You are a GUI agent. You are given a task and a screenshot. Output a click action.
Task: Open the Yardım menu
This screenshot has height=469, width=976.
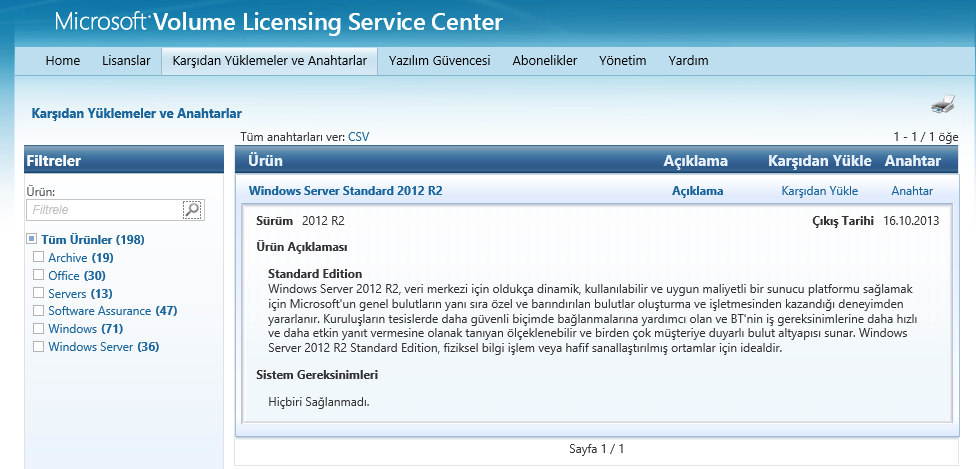coord(688,61)
